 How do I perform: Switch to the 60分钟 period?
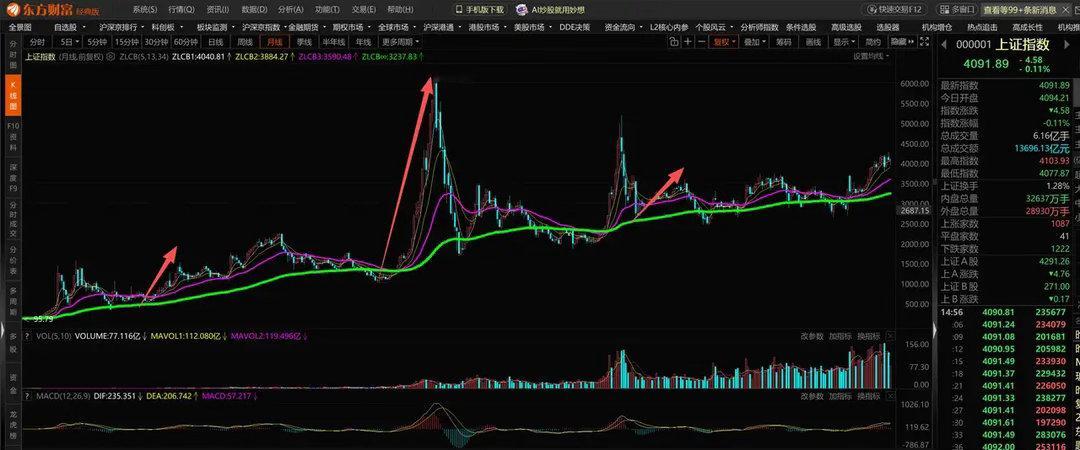coord(185,42)
